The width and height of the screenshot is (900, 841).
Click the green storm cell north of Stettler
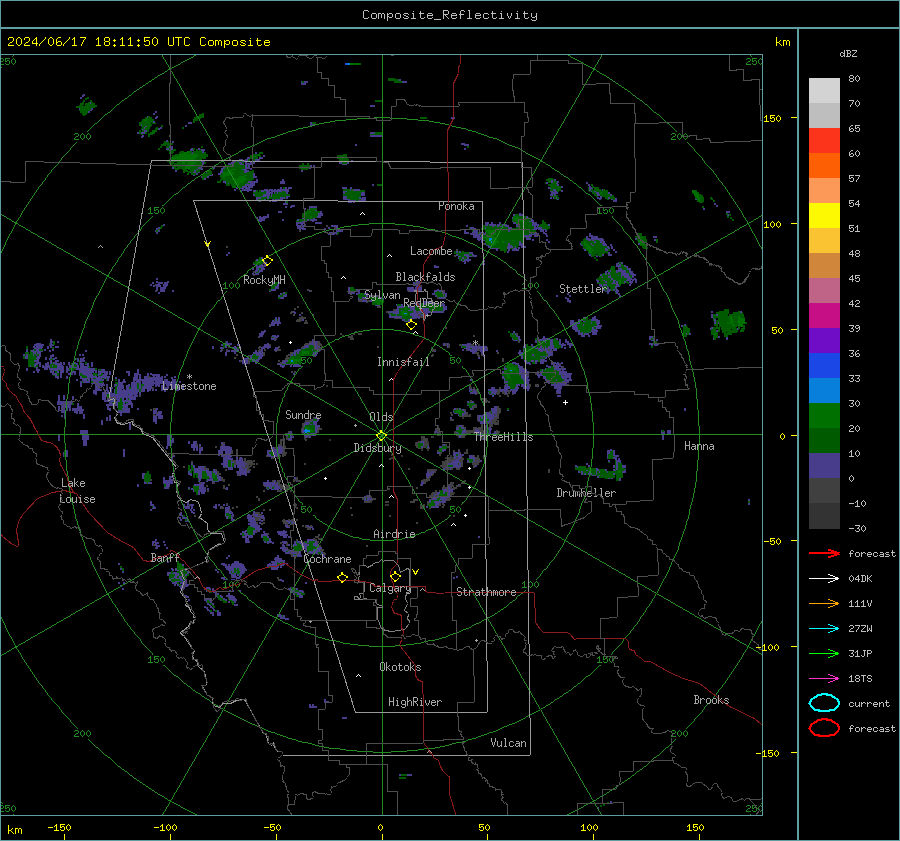click(x=596, y=246)
